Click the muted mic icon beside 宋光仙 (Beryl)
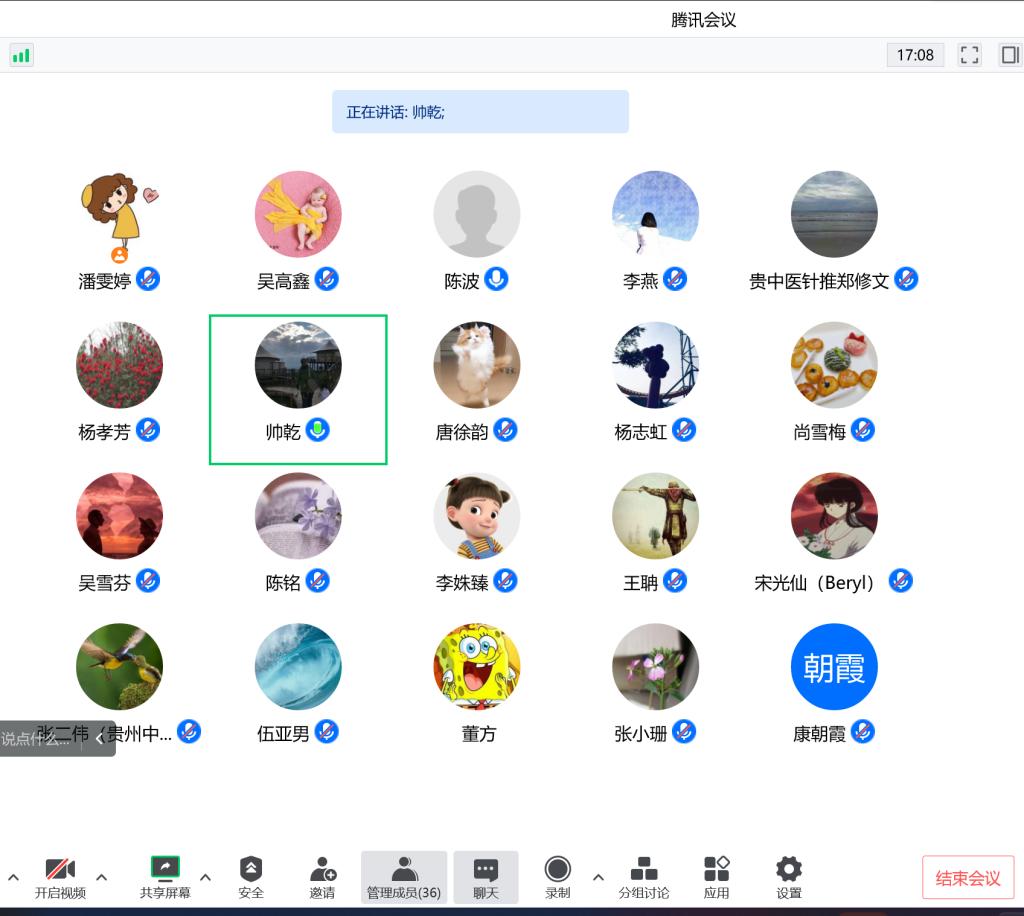 901,581
